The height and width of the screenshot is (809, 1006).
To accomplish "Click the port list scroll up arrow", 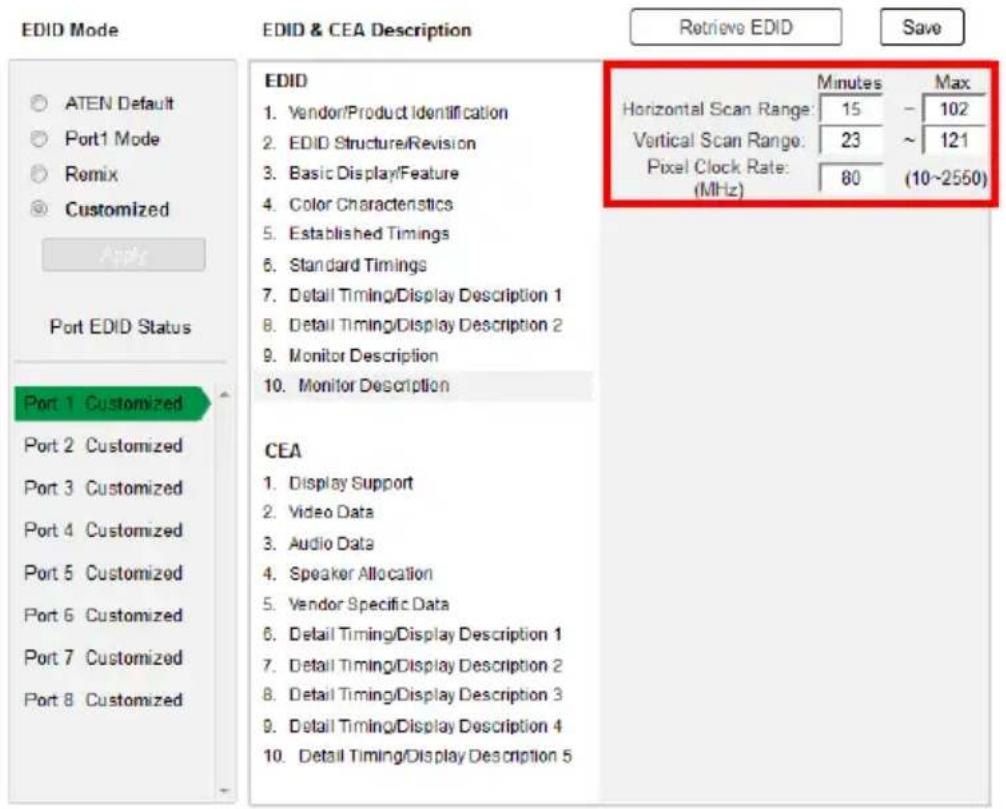I will coord(225,395).
